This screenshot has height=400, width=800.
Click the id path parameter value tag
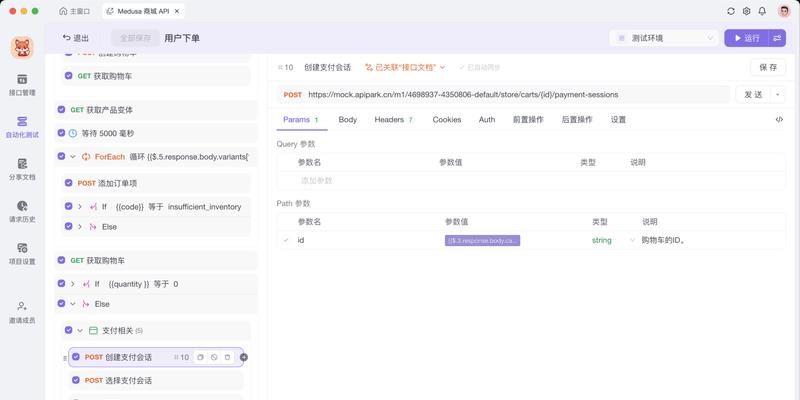click(x=482, y=240)
